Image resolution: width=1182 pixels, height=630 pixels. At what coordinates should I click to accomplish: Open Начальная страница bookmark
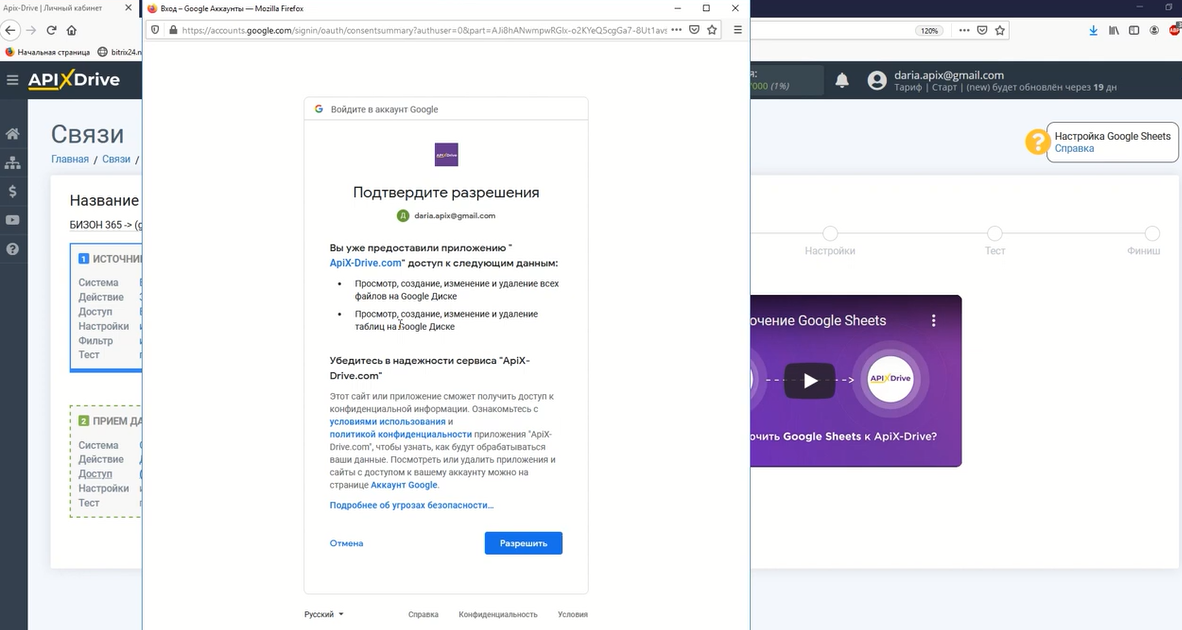(47, 52)
